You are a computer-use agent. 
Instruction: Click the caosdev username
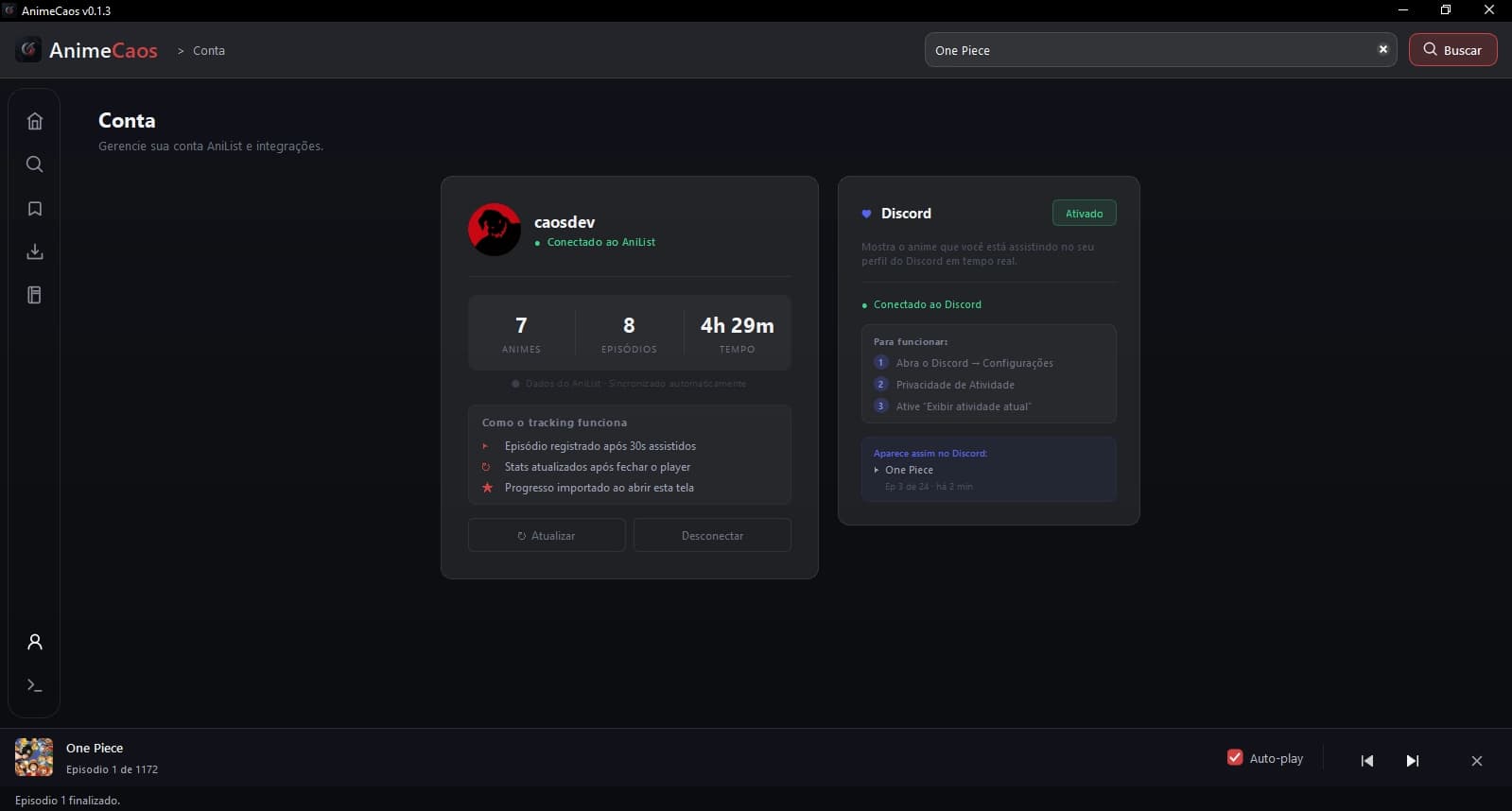(x=565, y=222)
